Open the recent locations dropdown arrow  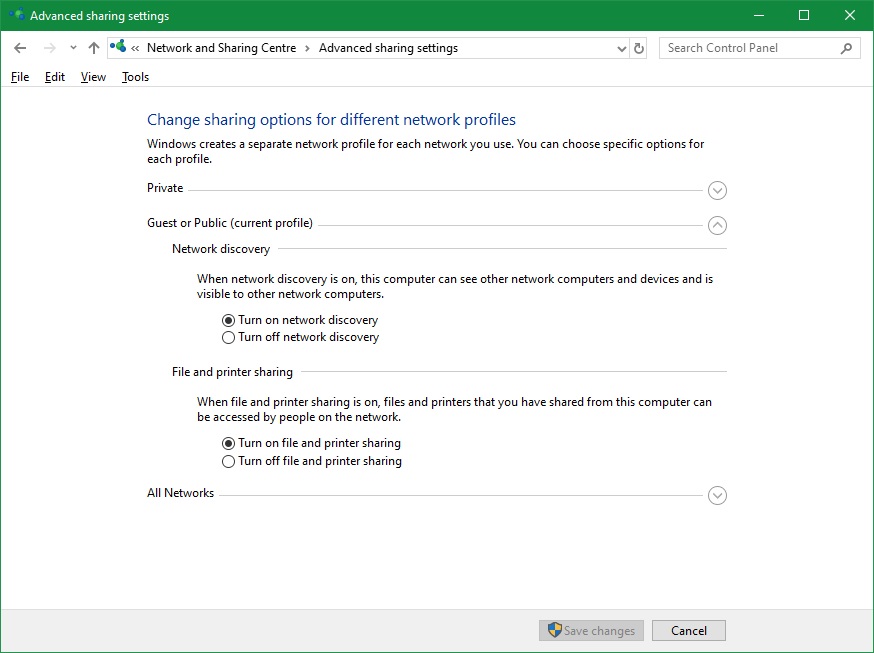pyautogui.click(x=73, y=48)
